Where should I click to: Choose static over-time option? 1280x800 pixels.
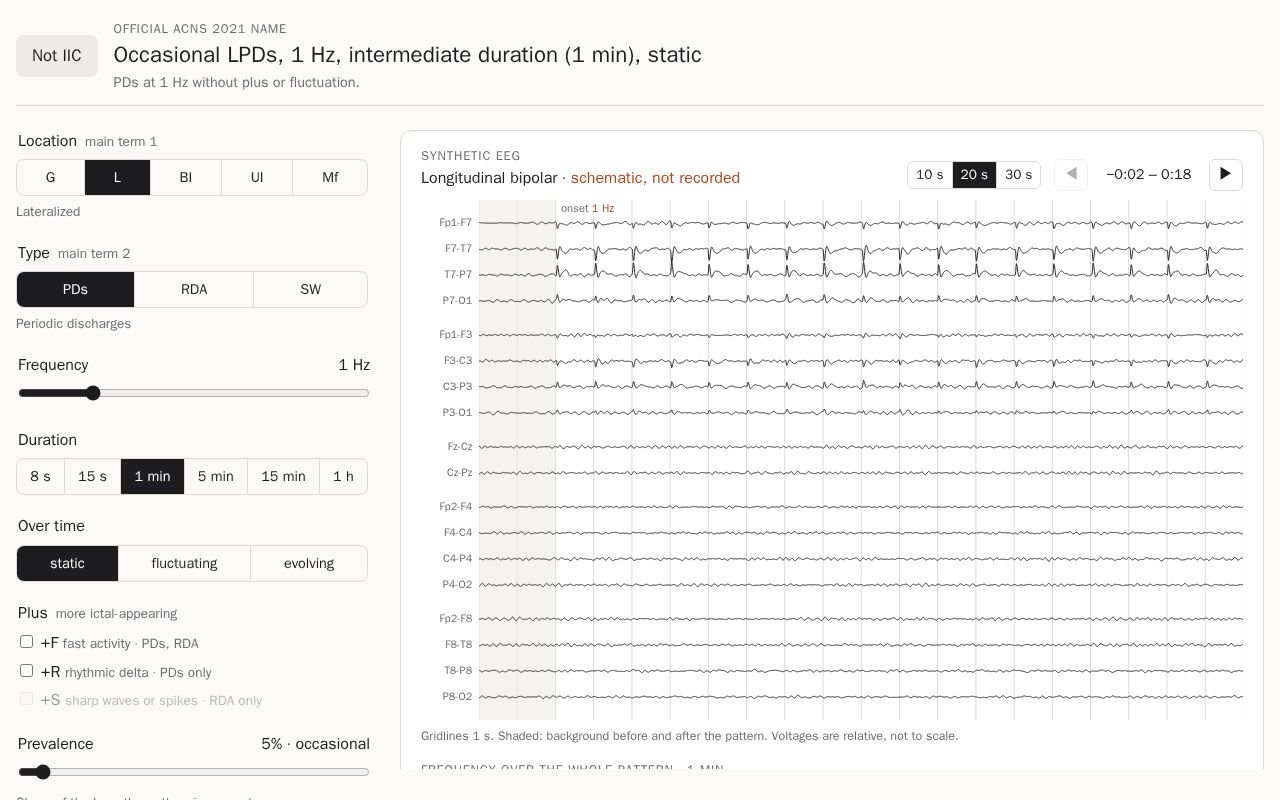[68, 563]
